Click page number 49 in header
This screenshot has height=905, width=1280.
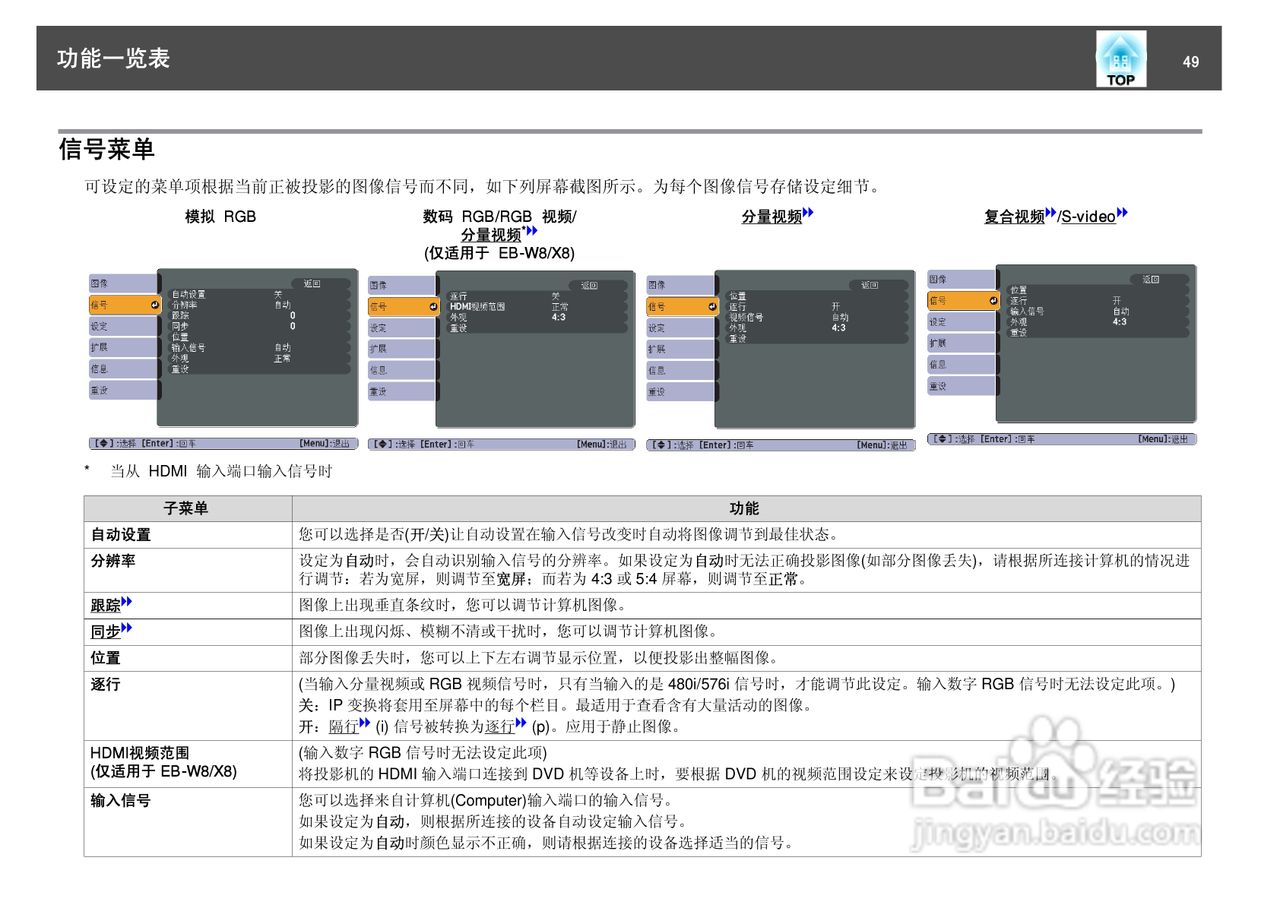pos(1190,61)
